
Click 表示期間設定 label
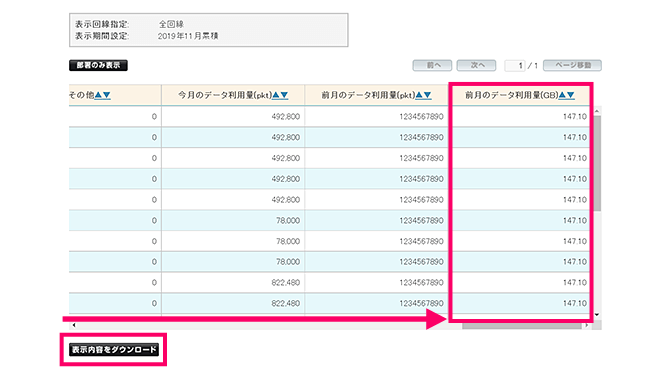[x=102, y=36]
